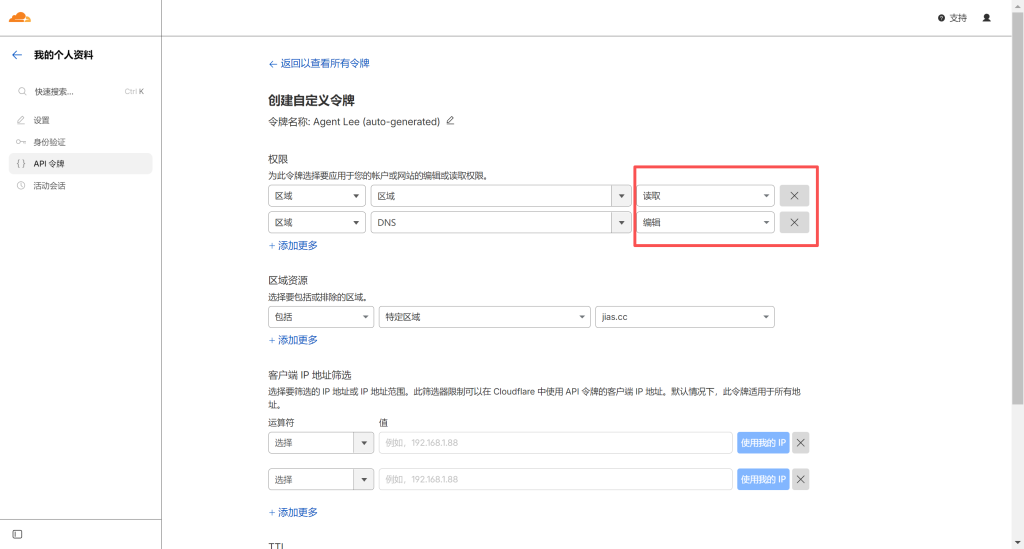Click 返回以查看所有令牌 link

tap(319, 63)
